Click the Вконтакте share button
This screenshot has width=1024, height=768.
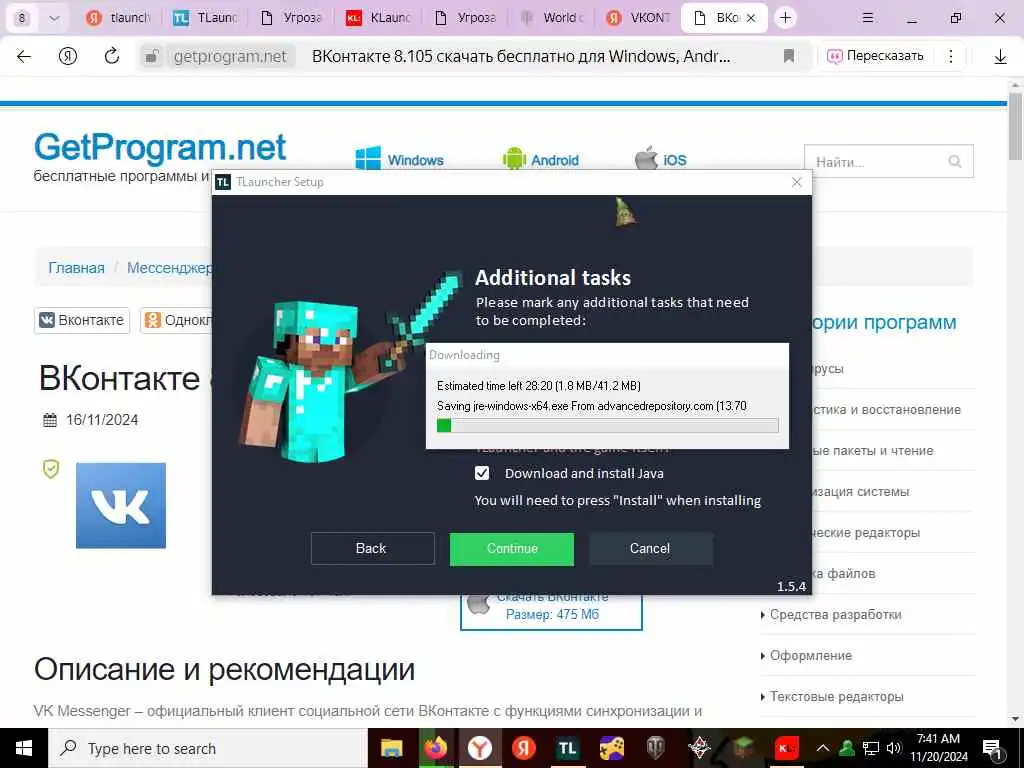82,320
